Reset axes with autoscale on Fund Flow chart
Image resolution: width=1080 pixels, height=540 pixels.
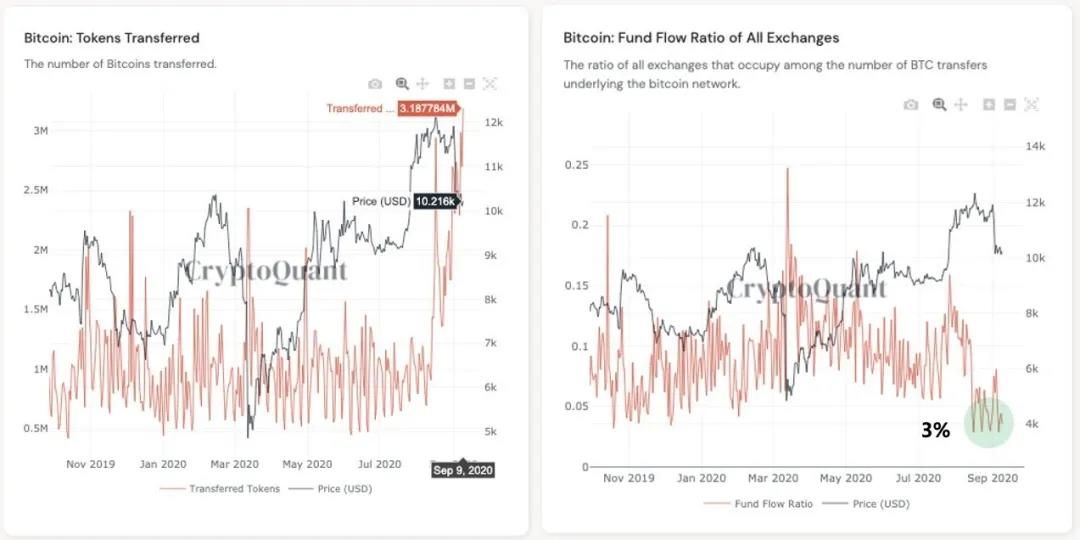(1031, 105)
